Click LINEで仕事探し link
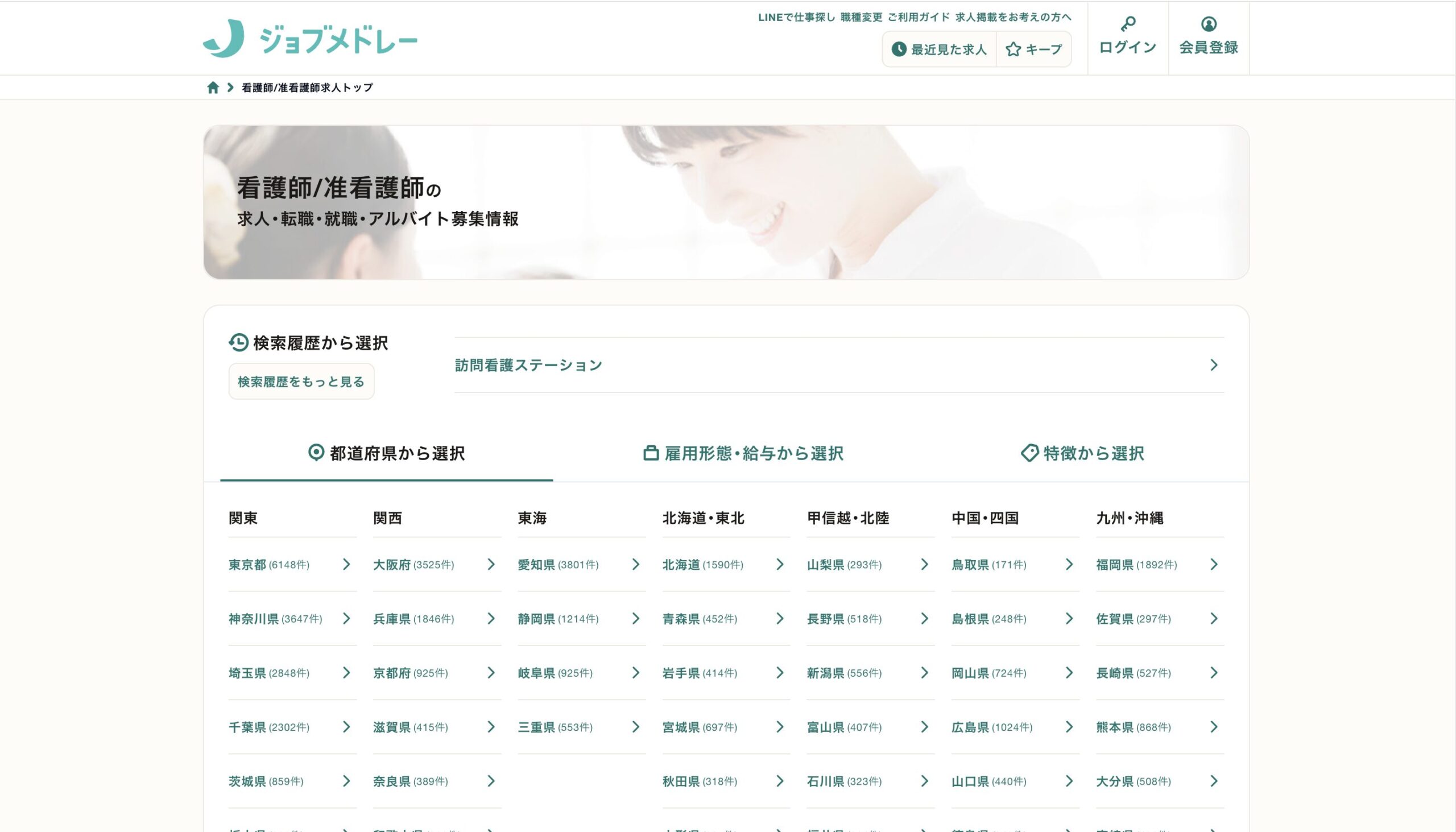The width and height of the screenshot is (1456, 832). (x=796, y=17)
